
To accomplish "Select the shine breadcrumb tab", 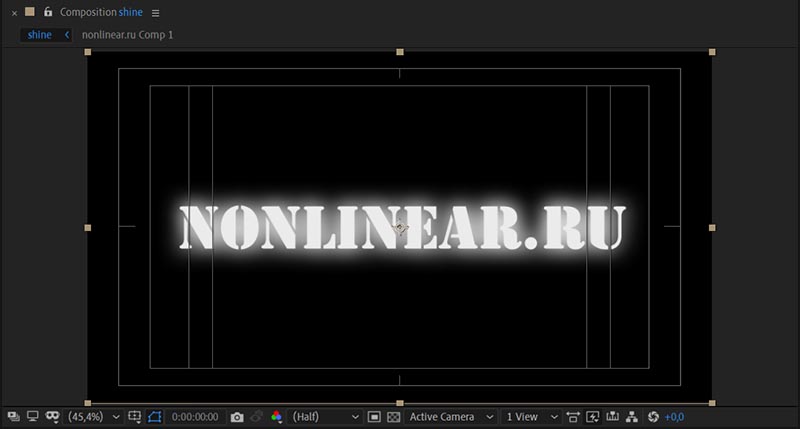I will 39,35.
